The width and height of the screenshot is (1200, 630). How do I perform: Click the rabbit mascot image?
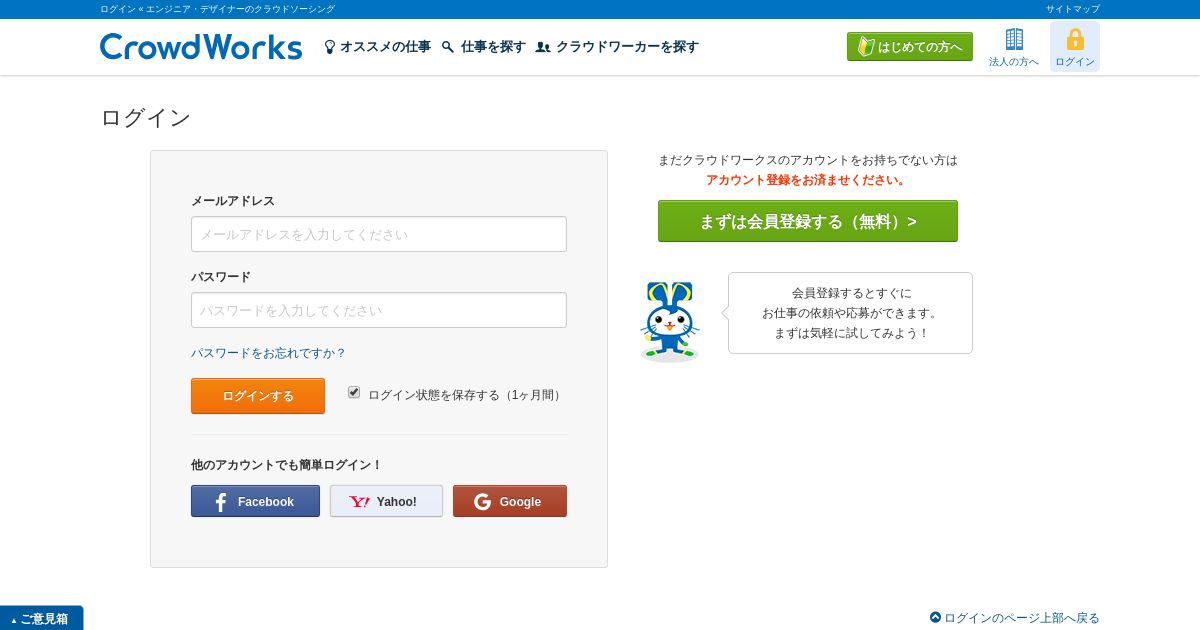(669, 321)
